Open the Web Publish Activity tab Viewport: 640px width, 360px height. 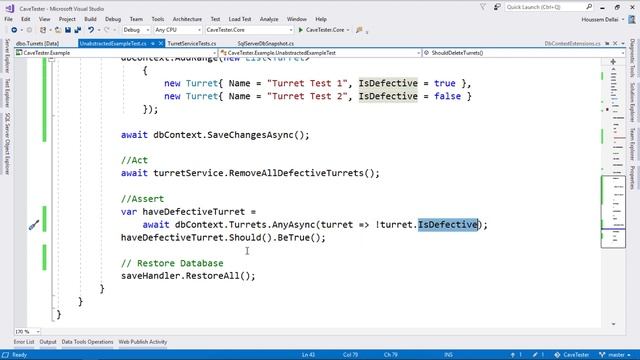coord(142,342)
